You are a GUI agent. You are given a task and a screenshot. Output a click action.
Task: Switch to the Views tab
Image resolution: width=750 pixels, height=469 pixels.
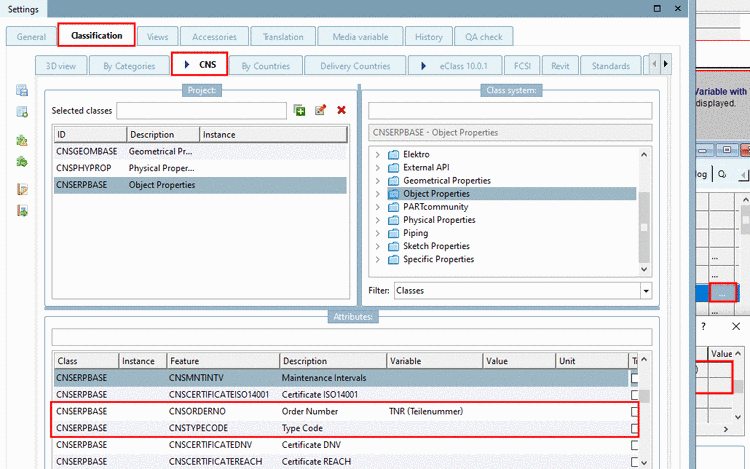[157, 37]
